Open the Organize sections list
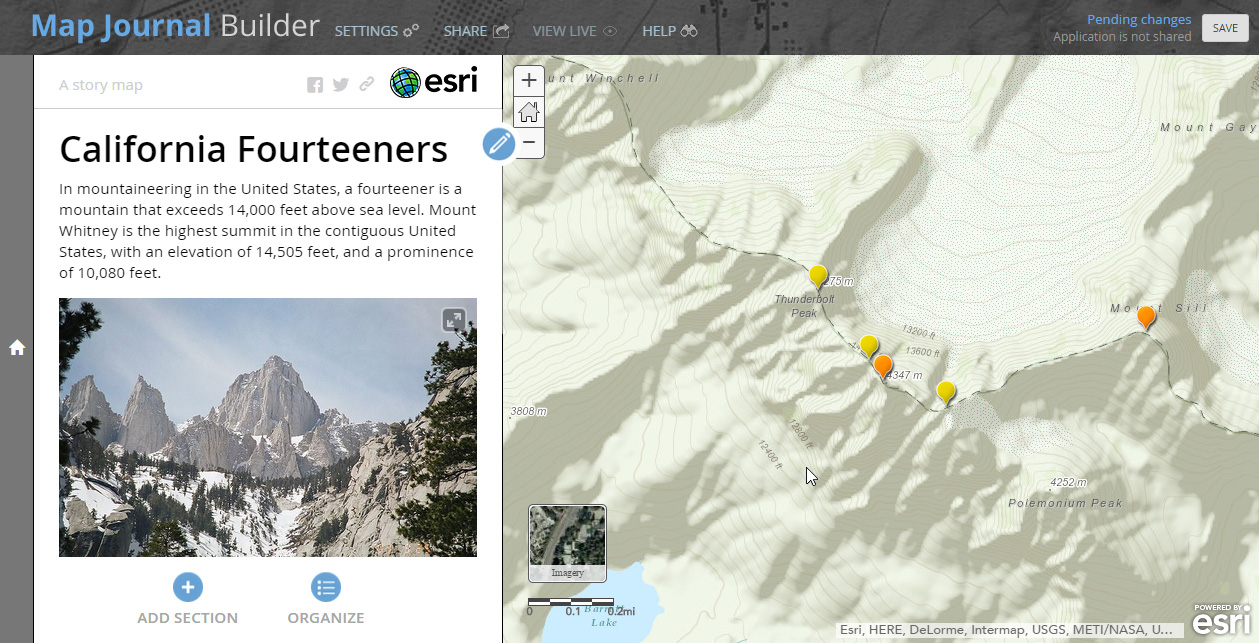 [x=326, y=587]
